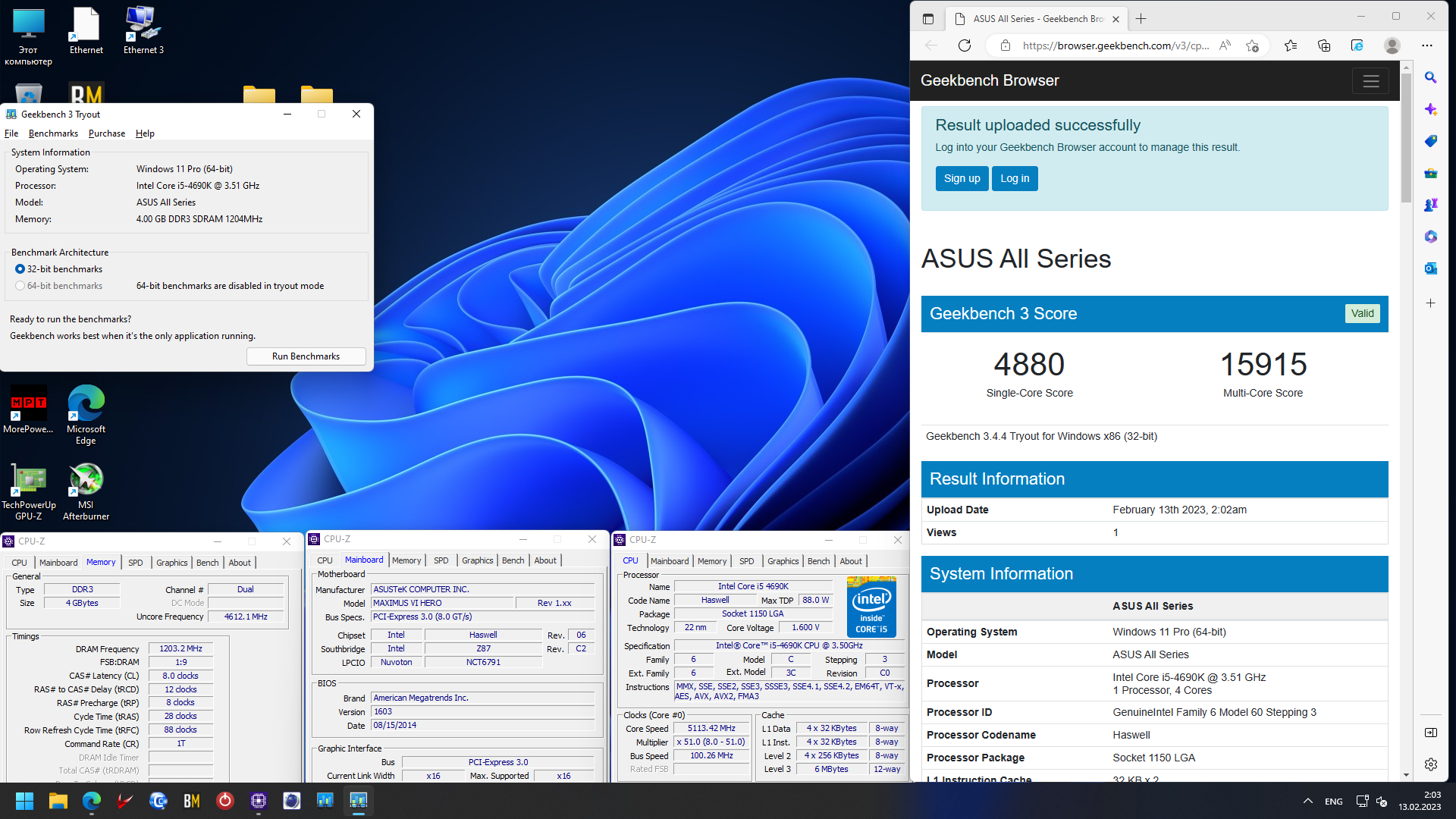The width and height of the screenshot is (1456, 819).
Task: Open Edge sidebar settings gear
Action: coord(1431,764)
